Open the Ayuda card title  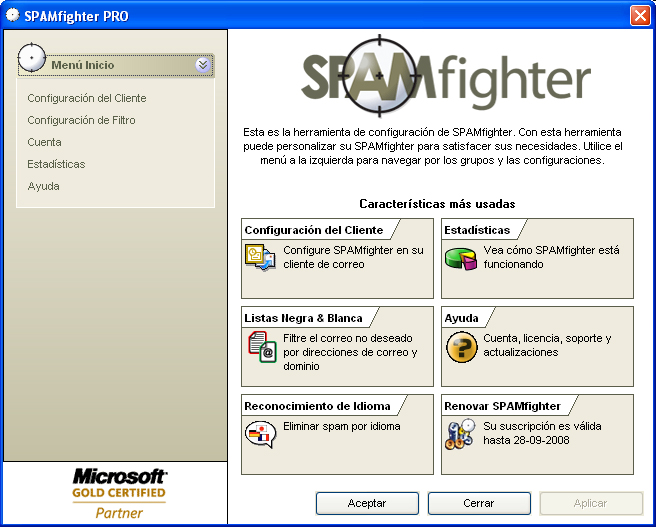click(461, 318)
